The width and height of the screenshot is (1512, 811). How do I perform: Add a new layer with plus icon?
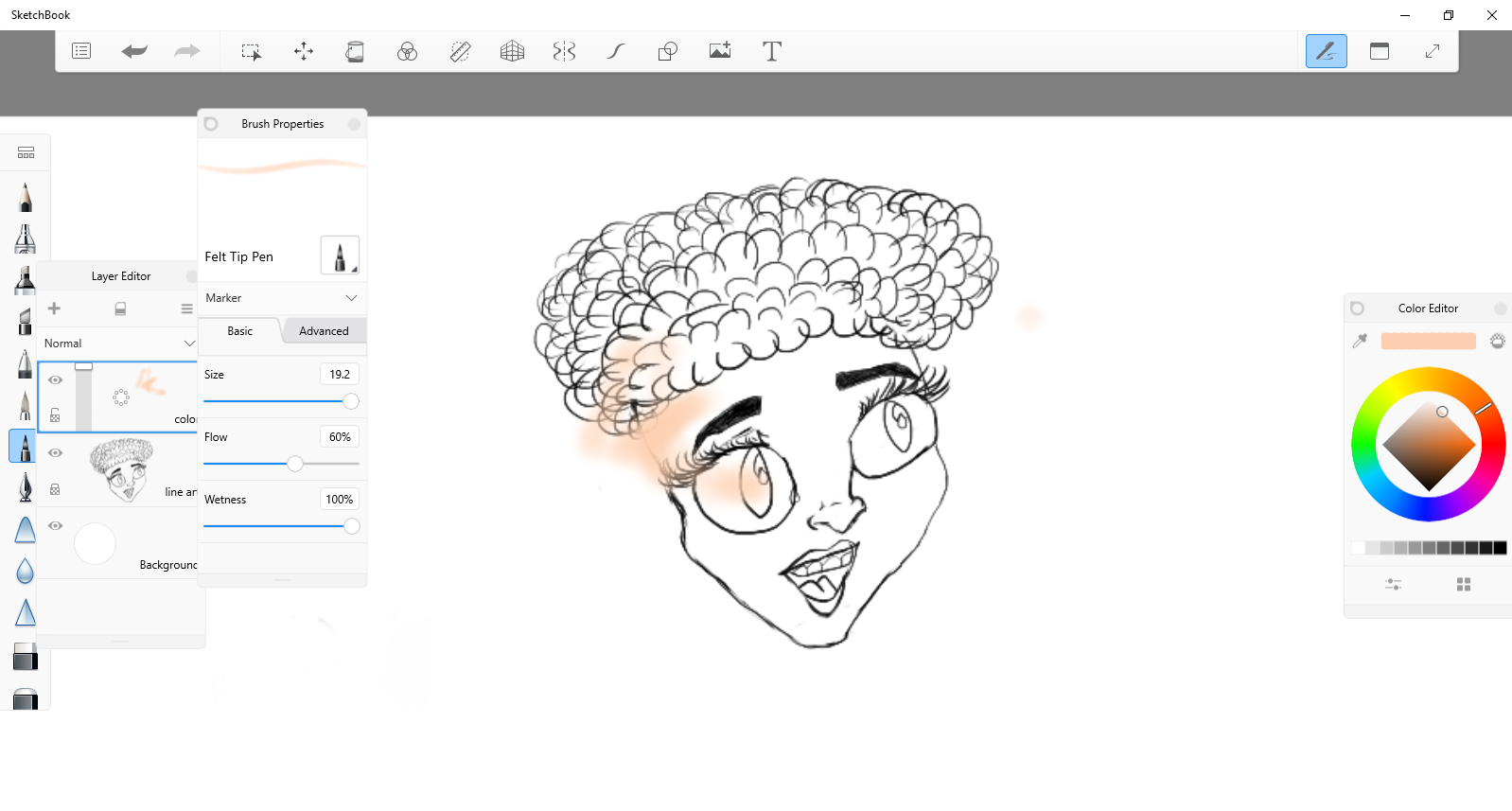coord(54,309)
